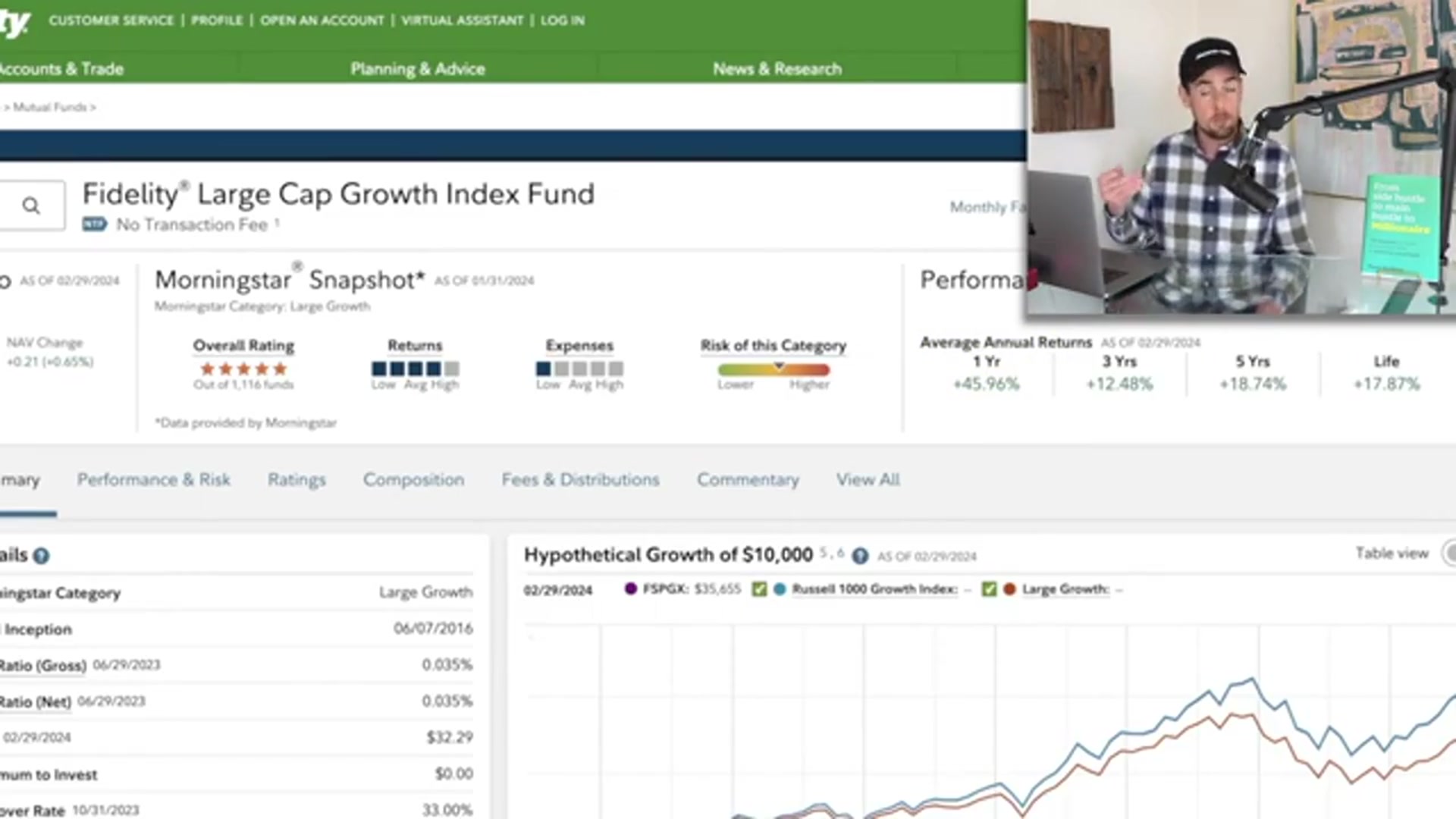Open Accounts & Trade menu
This screenshot has width=1456, height=819.
(x=61, y=69)
